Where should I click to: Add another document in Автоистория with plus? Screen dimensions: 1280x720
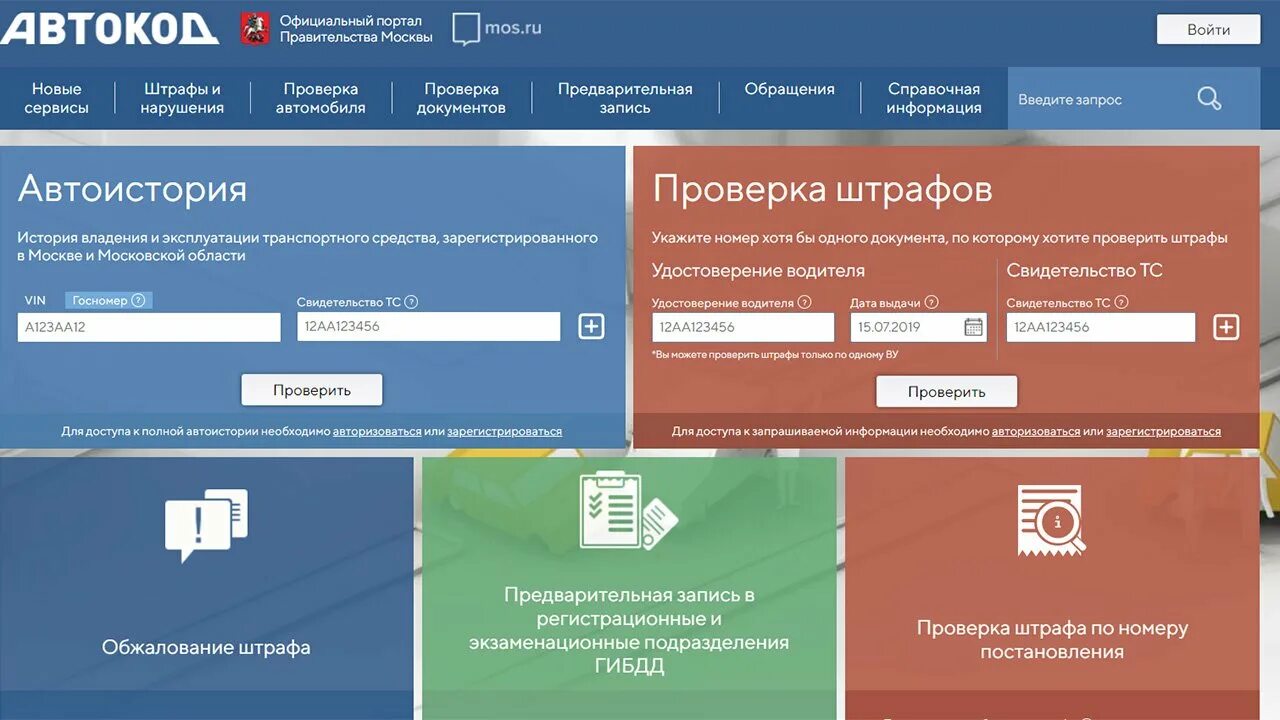(x=591, y=326)
